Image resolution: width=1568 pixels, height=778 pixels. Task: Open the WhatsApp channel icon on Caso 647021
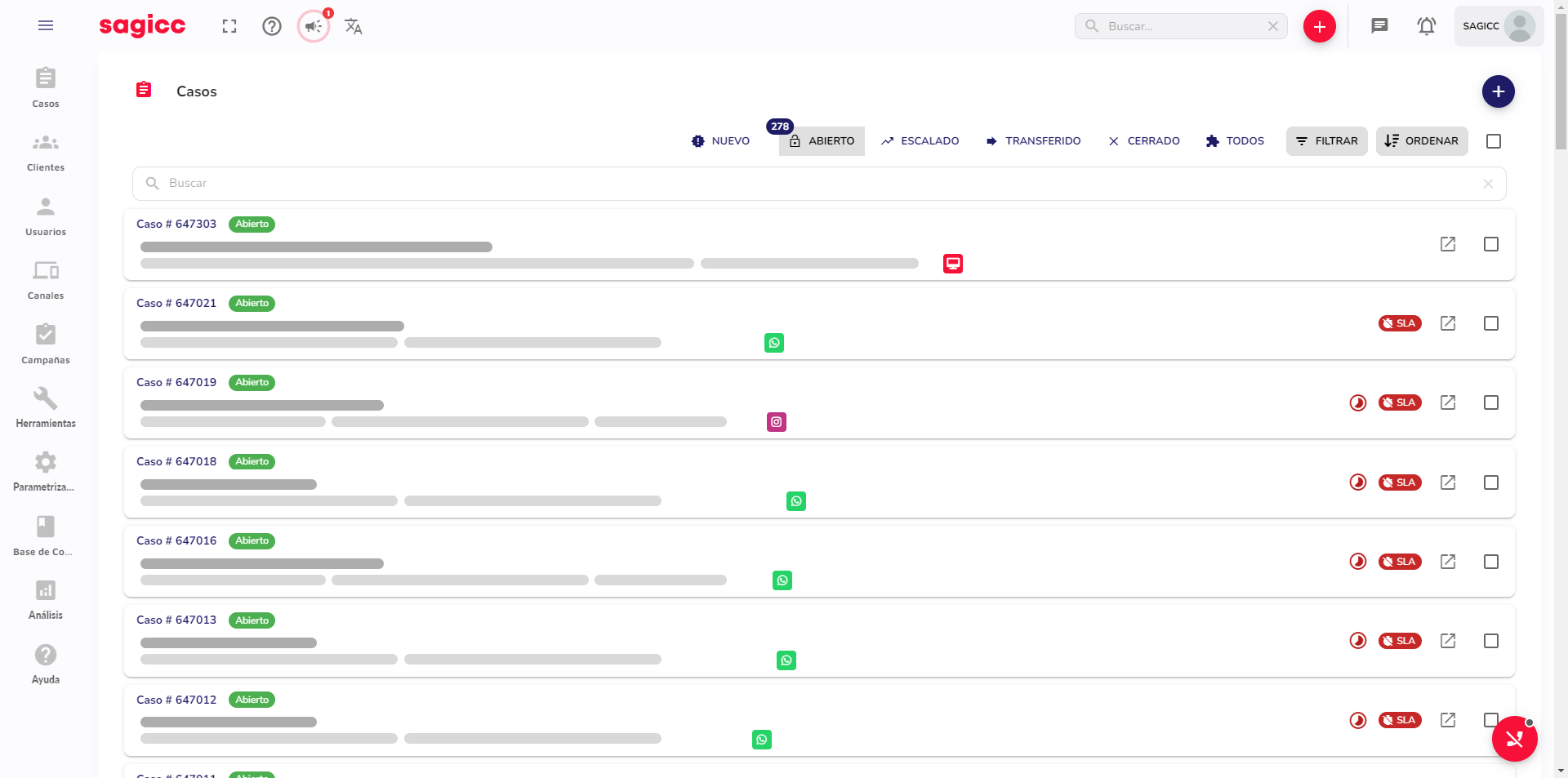tap(773, 342)
